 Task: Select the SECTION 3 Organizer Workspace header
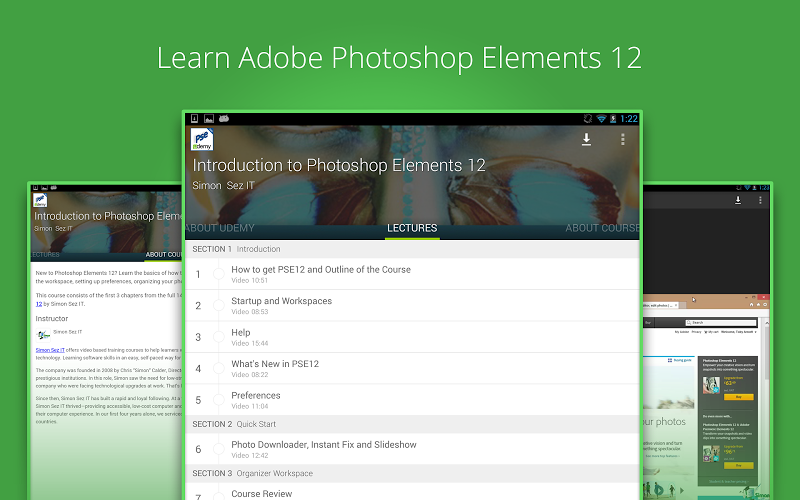pos(412,473)
